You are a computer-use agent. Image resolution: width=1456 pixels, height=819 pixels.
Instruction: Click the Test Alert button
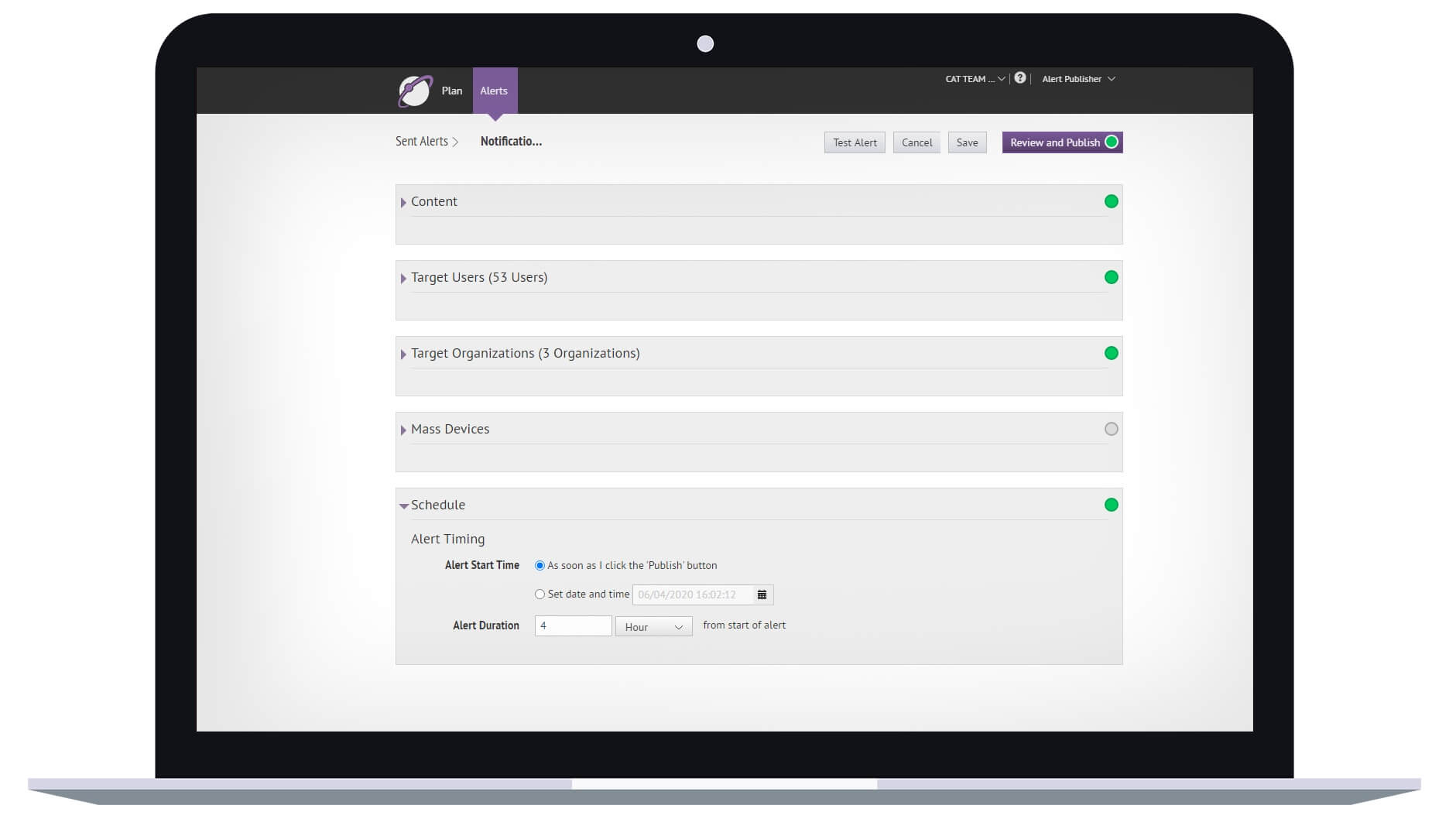[854, 142]
